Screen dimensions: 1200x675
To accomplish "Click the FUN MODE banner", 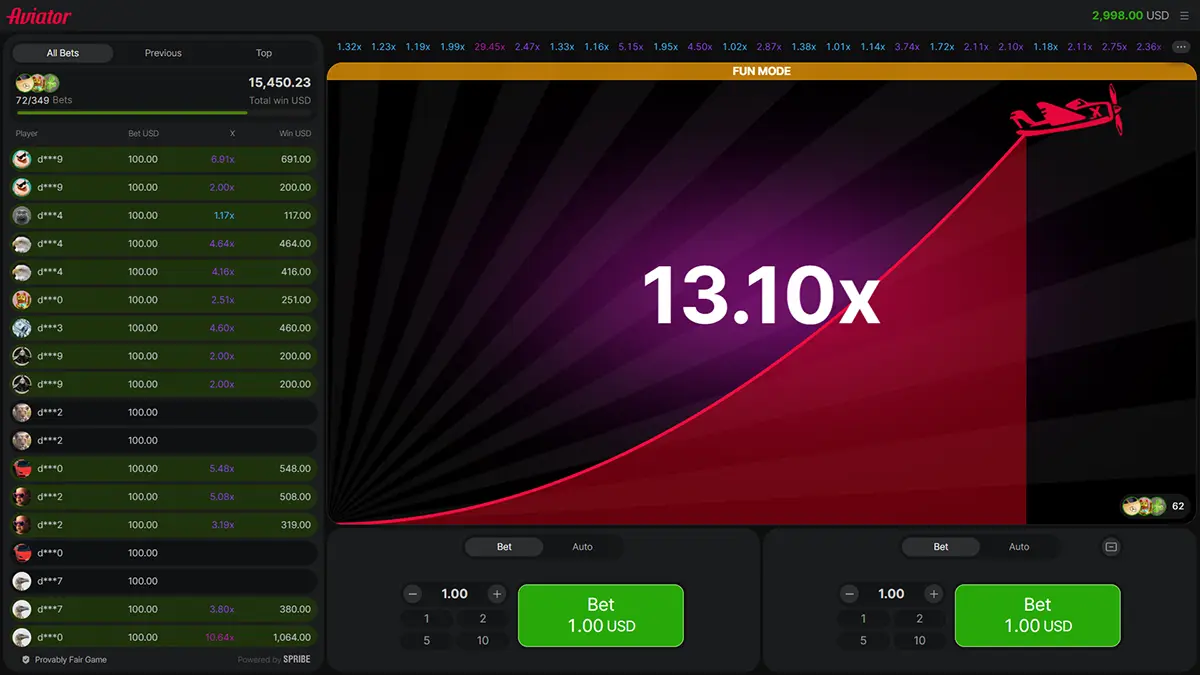I will click(762, 72).
